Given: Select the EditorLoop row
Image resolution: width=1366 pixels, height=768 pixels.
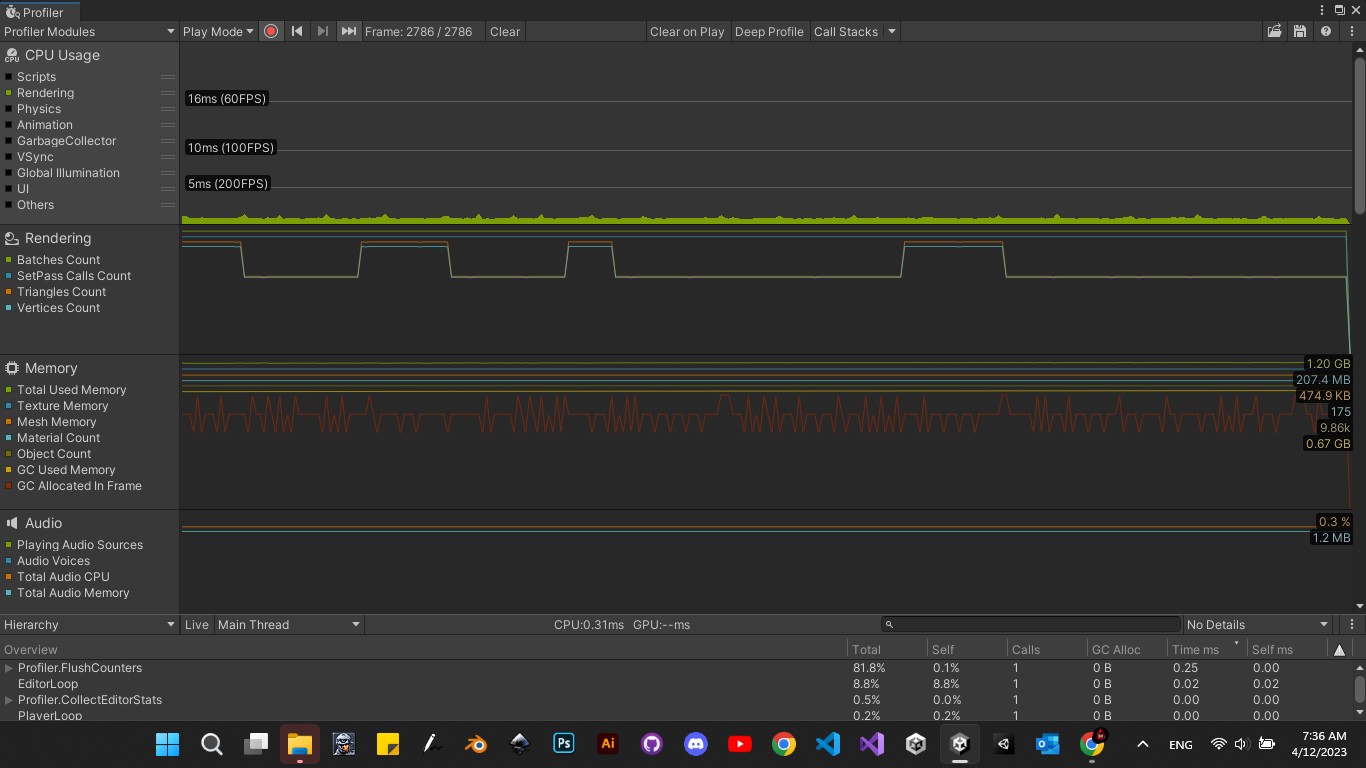Looking at the screenshot, I should (675, 684).
